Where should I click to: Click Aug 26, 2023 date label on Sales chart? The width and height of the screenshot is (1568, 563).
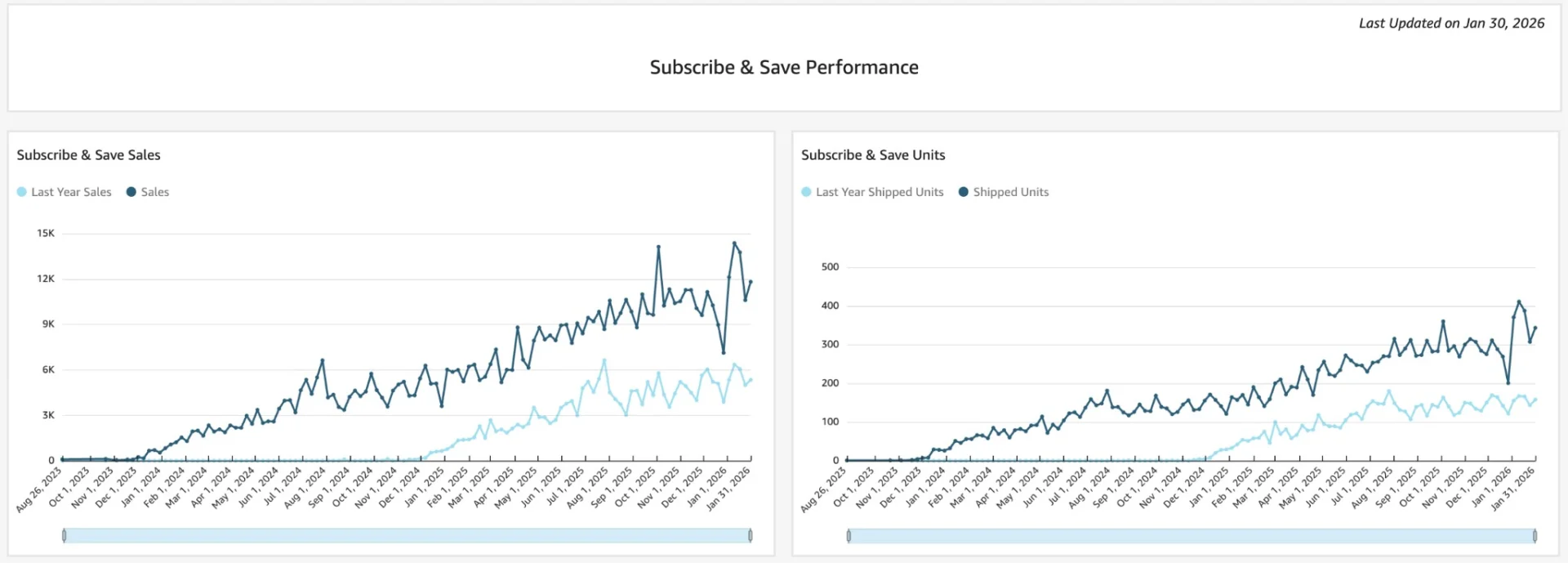39,489
